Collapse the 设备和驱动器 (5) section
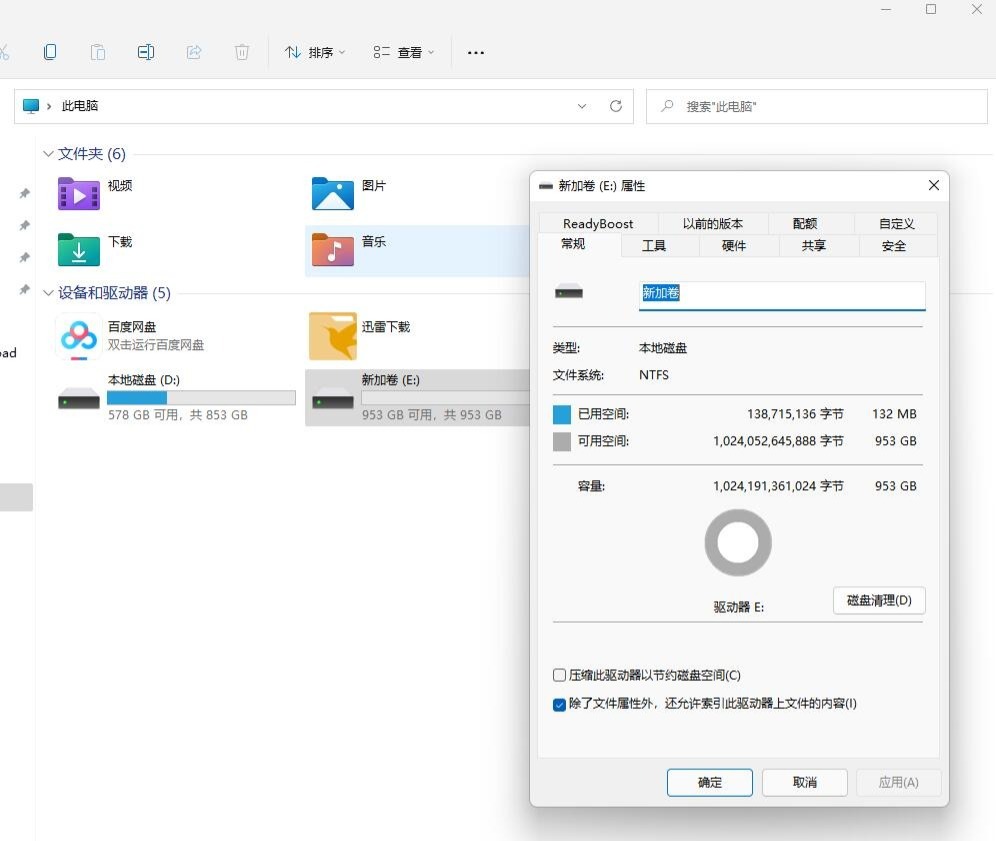Viewport: 996px width, 841px height. (x=48, y=293)
